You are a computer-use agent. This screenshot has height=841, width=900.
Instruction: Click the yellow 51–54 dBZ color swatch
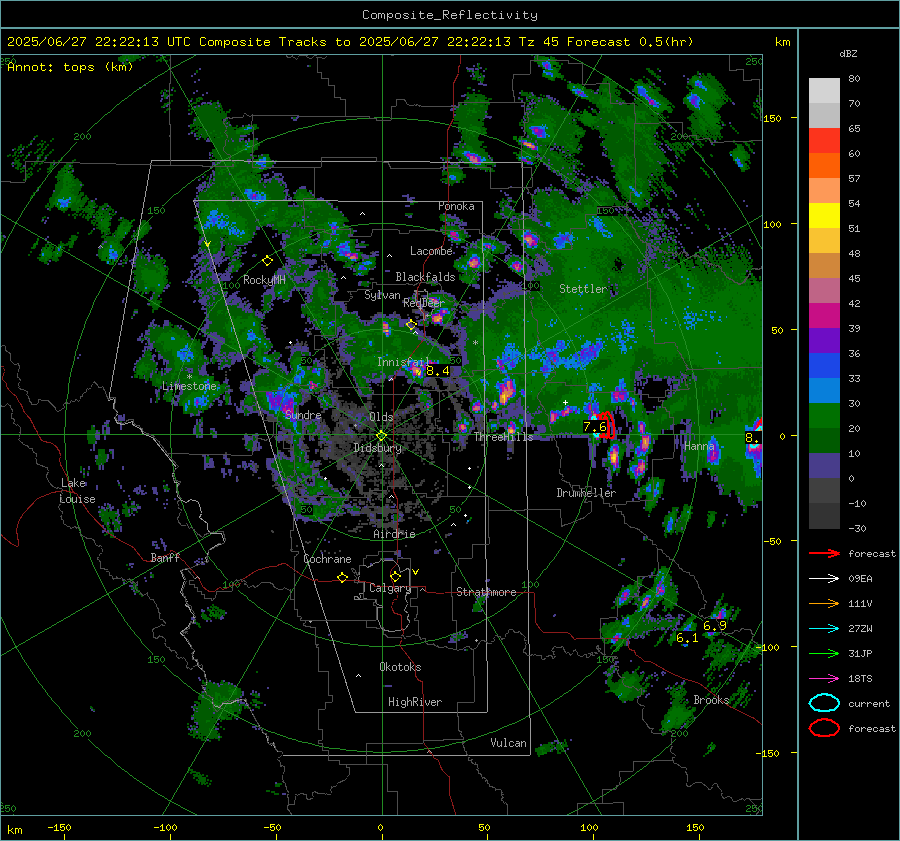click(824, 216)
